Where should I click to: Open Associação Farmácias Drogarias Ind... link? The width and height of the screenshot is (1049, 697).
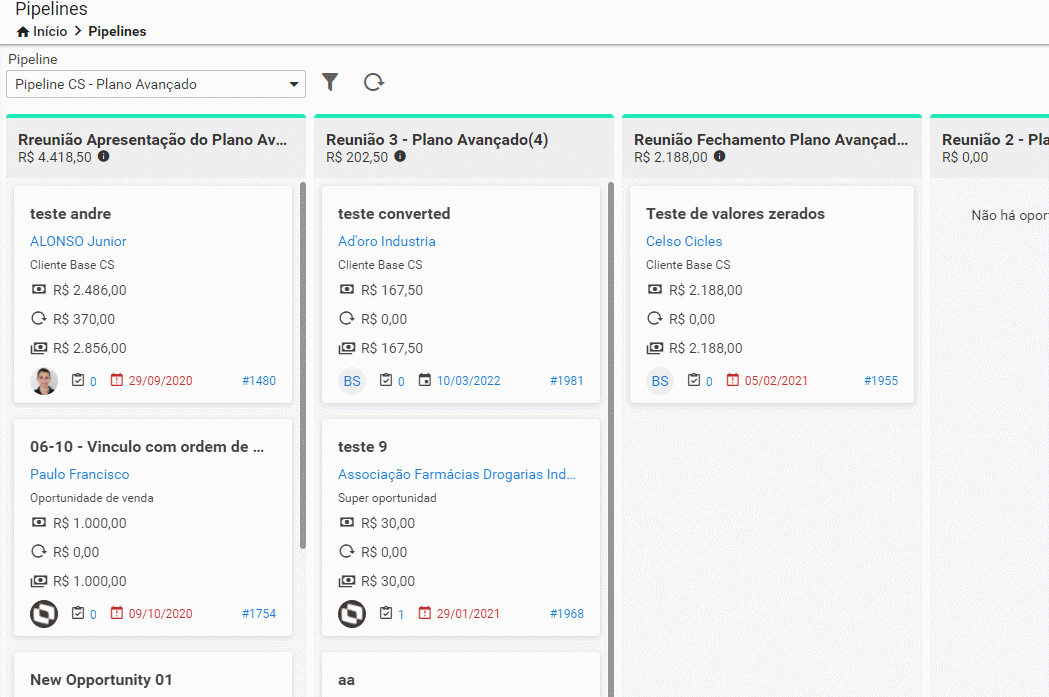coord(456,474)
